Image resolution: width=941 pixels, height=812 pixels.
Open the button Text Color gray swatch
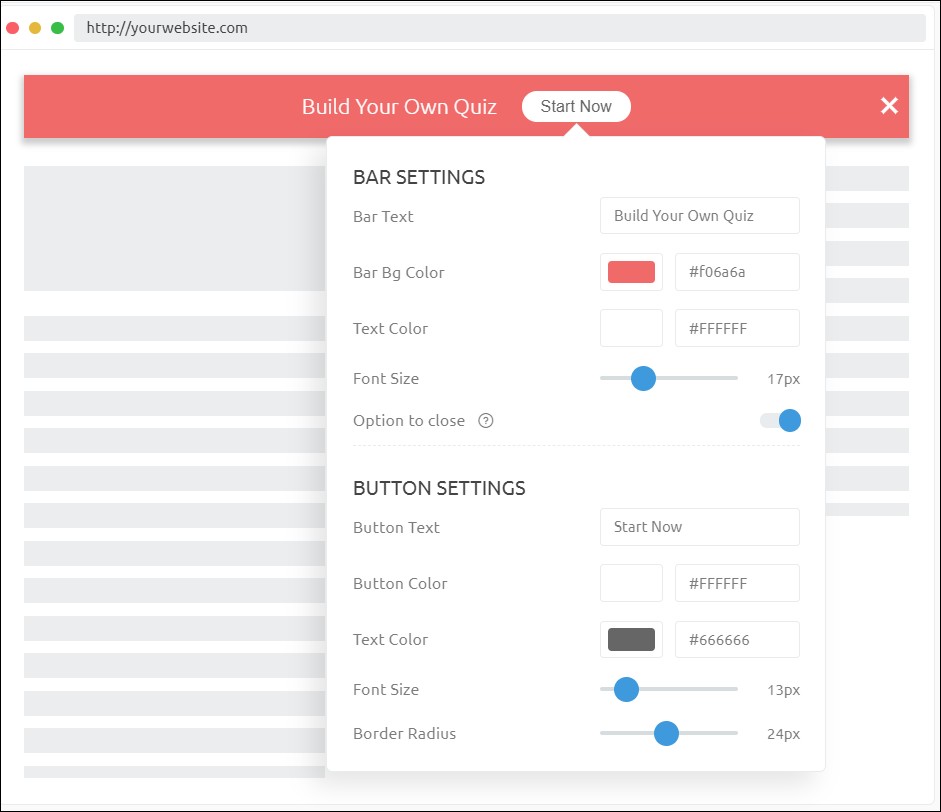631,639
